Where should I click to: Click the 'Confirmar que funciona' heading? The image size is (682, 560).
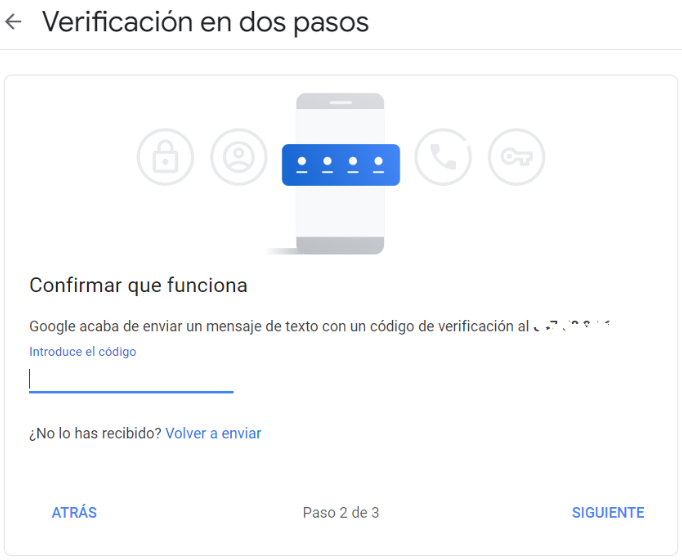pyautogui.click(x=138, y=286)
